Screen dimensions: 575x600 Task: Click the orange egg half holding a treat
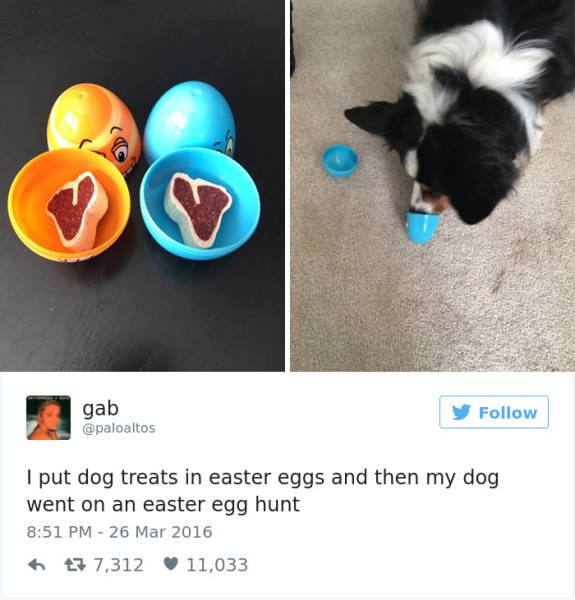69,205
